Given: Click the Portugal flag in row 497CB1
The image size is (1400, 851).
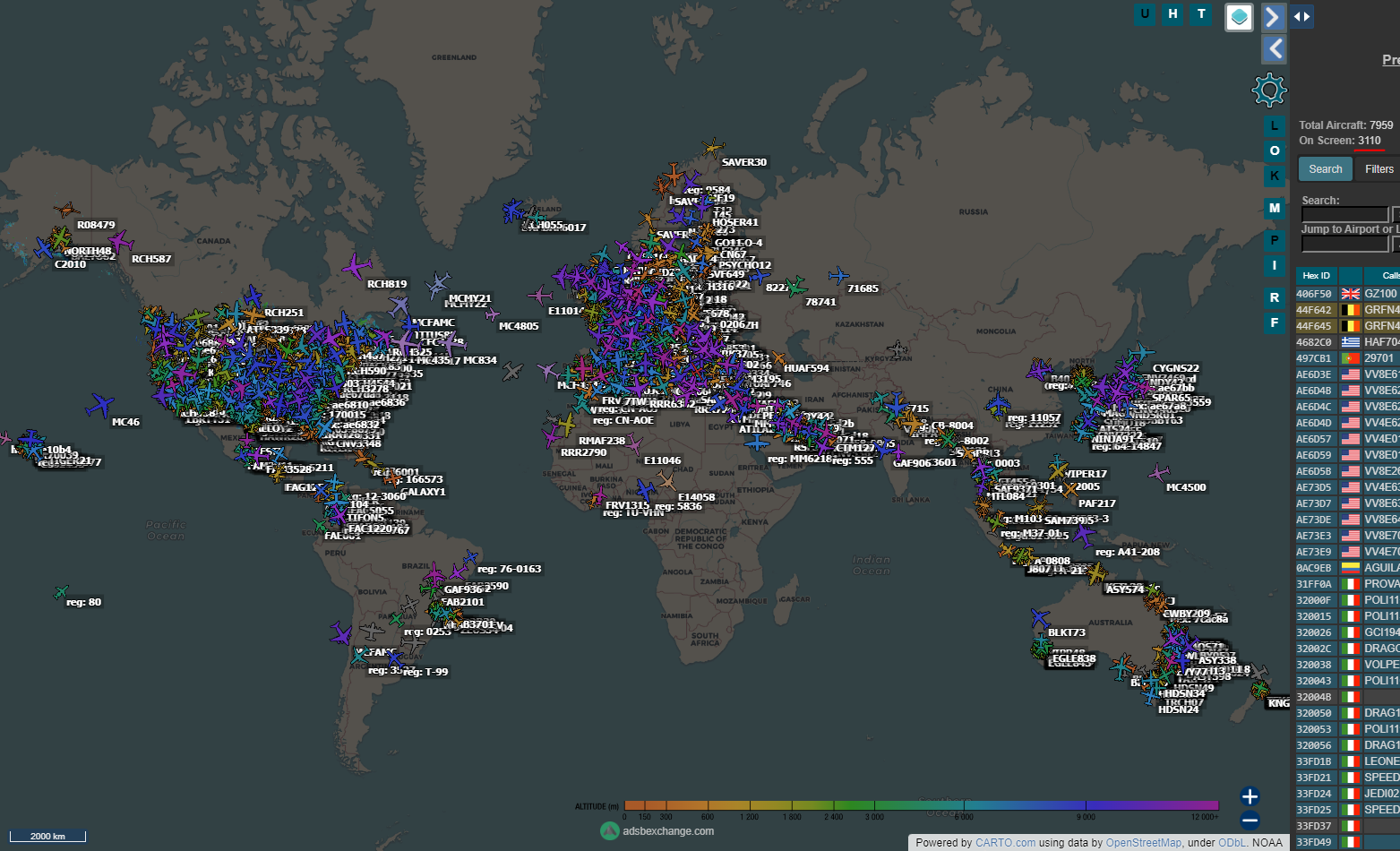Looking at the screenshot, I should click(x=1350, y=358).
